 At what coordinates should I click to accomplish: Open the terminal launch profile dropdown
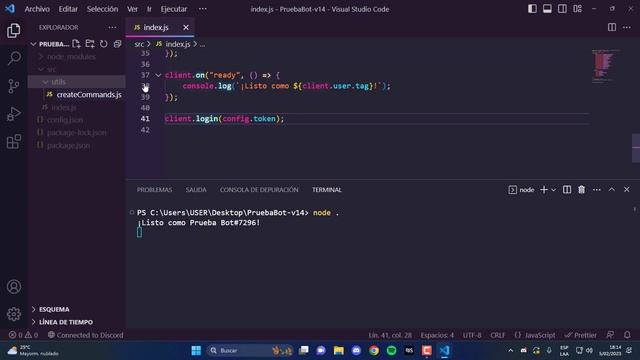click(553, 190)
